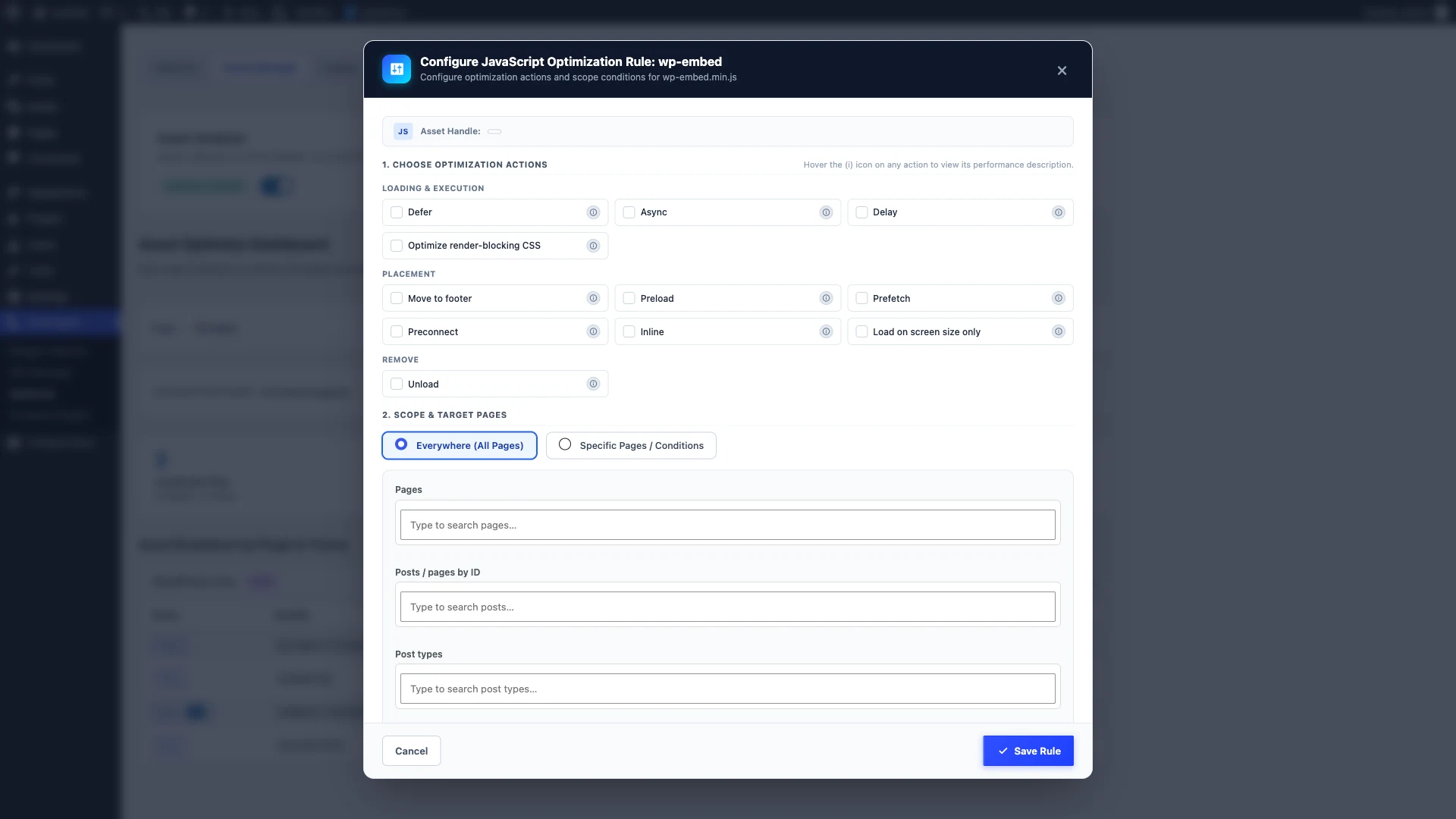
Task: Check Optimize render-blocking CSS option
Action: click(x=397, y=246)
